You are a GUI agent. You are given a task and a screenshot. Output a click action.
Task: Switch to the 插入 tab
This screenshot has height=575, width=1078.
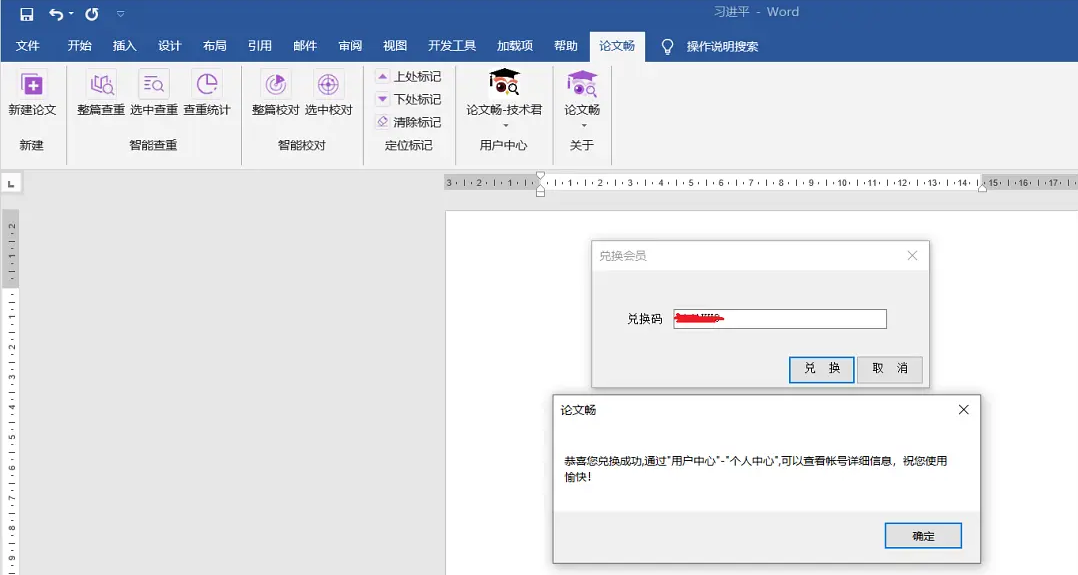124,46
